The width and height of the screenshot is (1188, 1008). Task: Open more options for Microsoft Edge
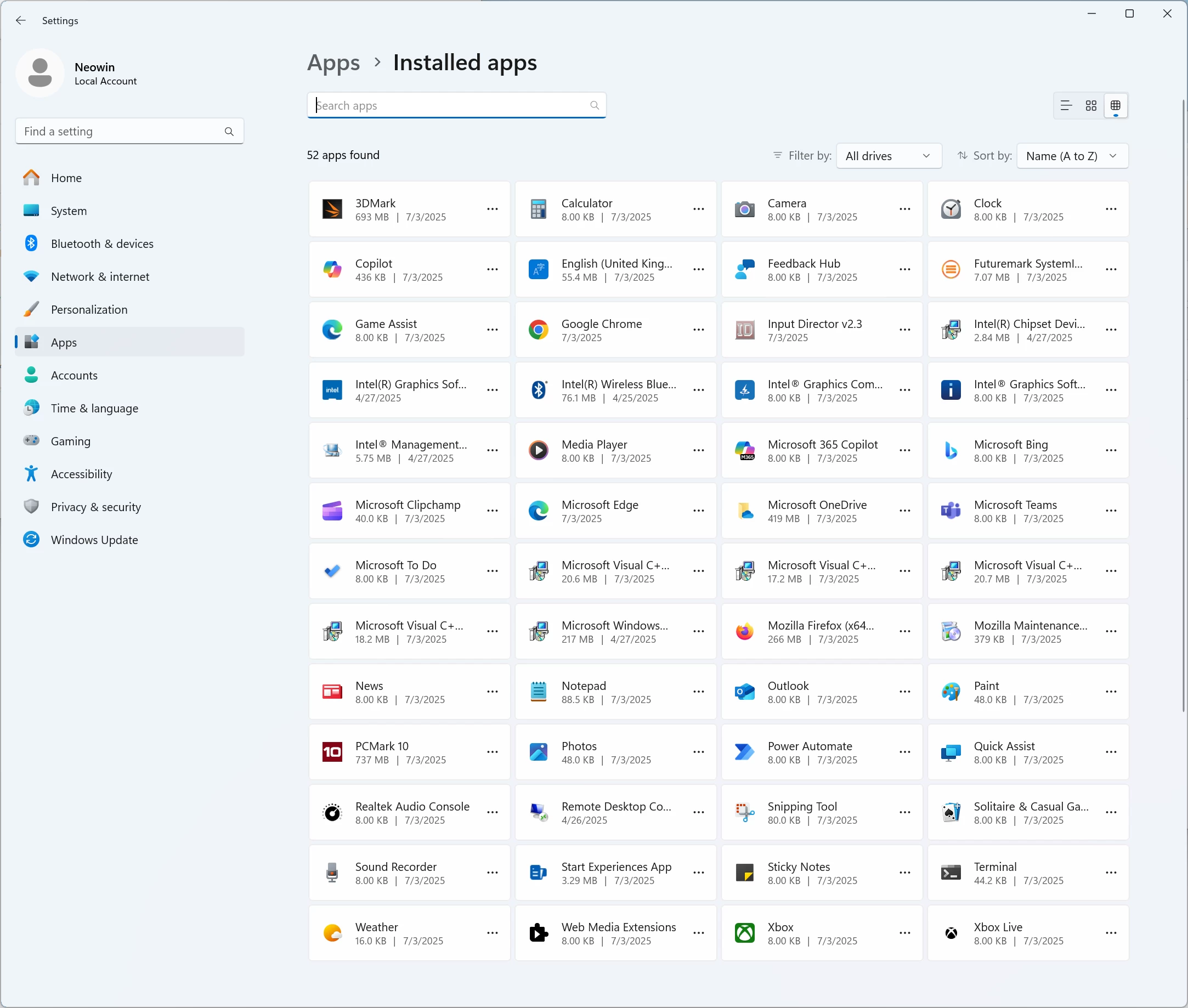[698, 511]
